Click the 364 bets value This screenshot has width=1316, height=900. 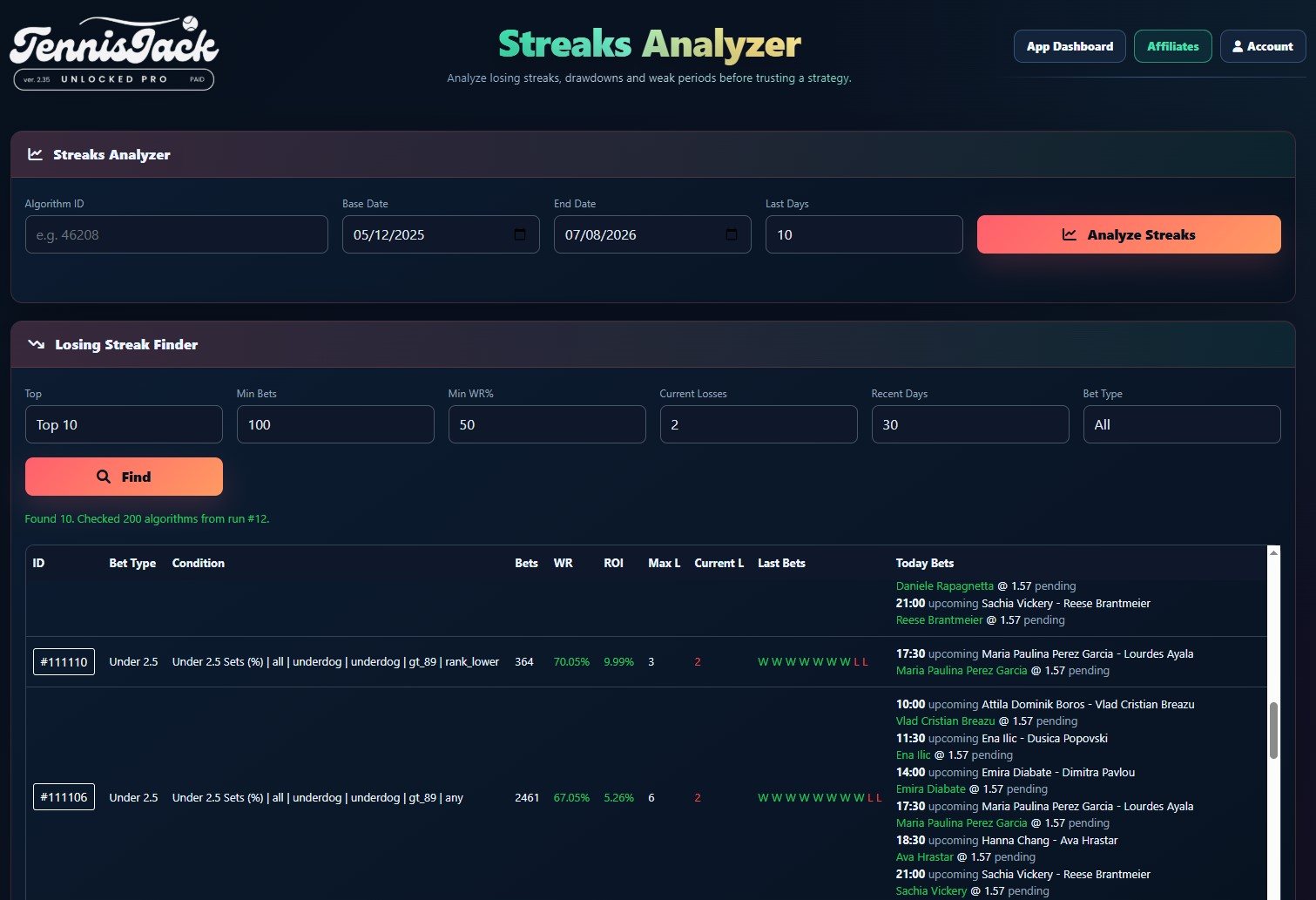point(524,662)
